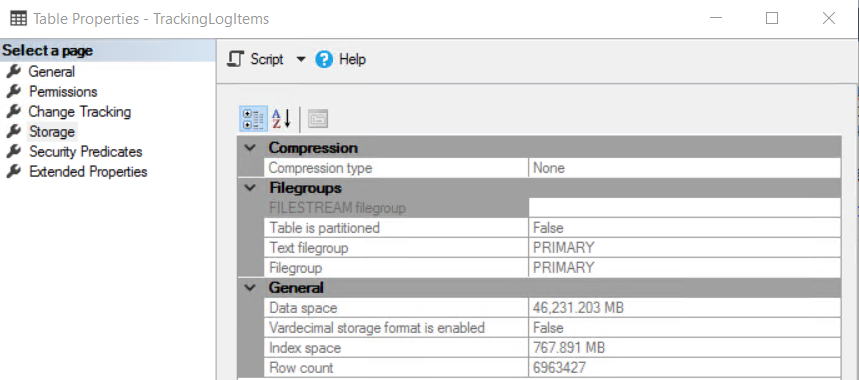Collapse the Compression section
The height and width of the screenshot is (380, 859).
point(250,148)
